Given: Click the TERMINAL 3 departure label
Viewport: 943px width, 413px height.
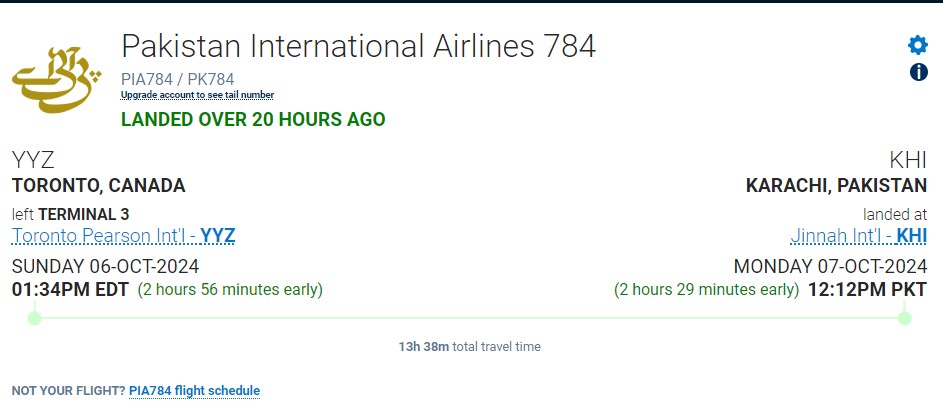Looking at the screenshot, I should coord(83,214).
